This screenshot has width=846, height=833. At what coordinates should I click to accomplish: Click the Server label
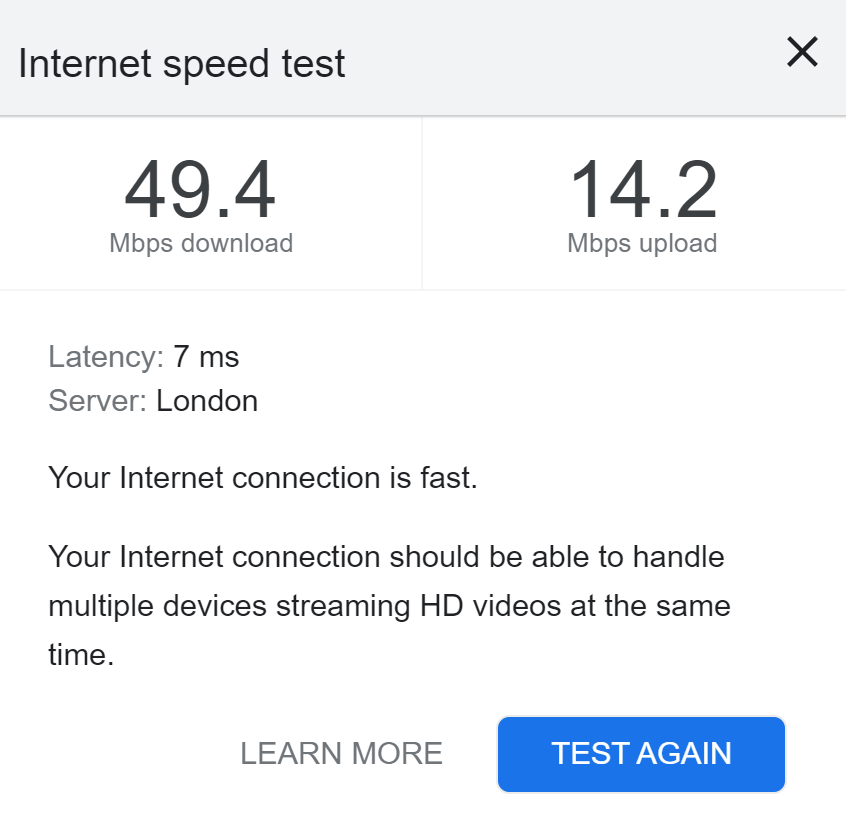[x=98, y=401]
